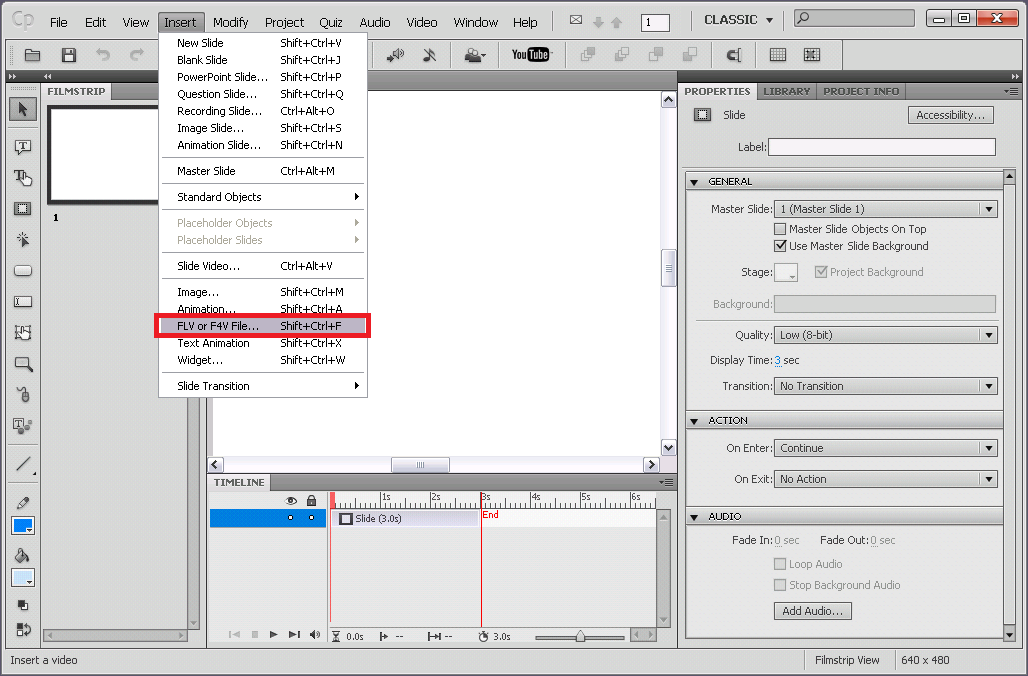Open the blue stroke color swatch
Viewport: 1028px width, 676px height.
tap(23, 526)
